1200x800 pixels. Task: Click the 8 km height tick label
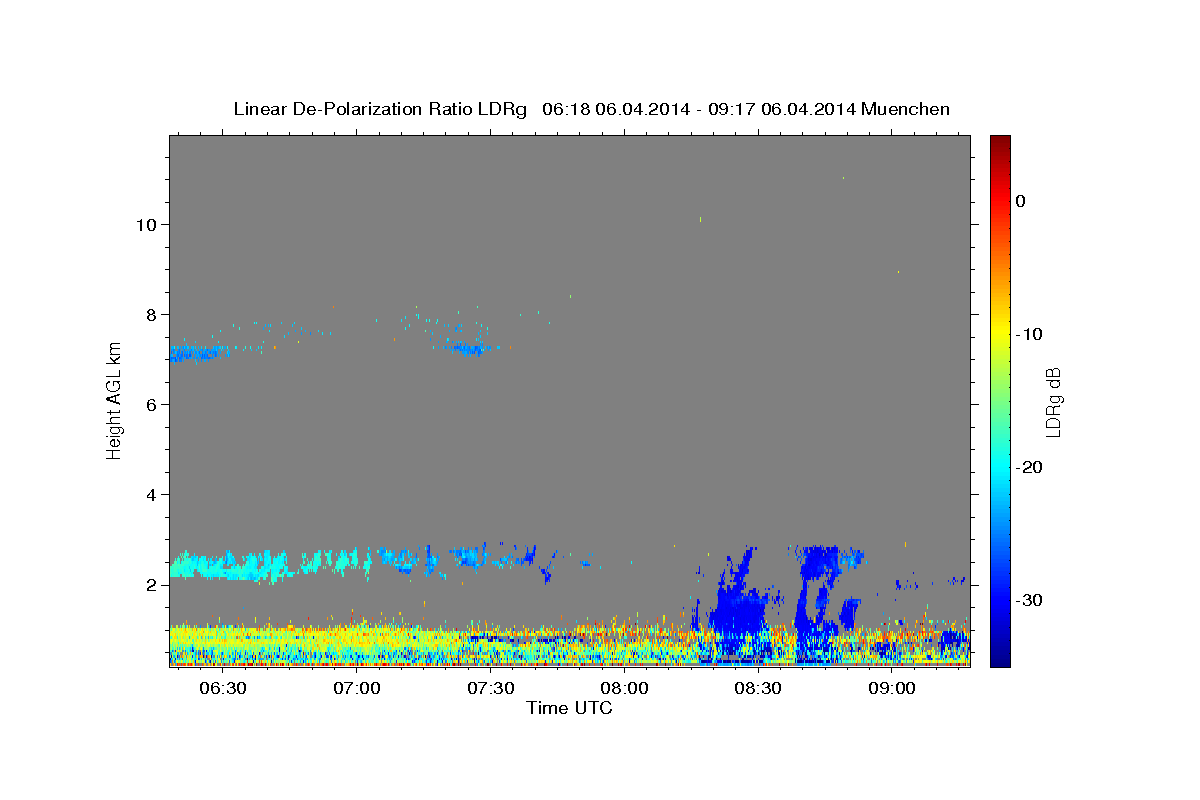click(151, 314)
